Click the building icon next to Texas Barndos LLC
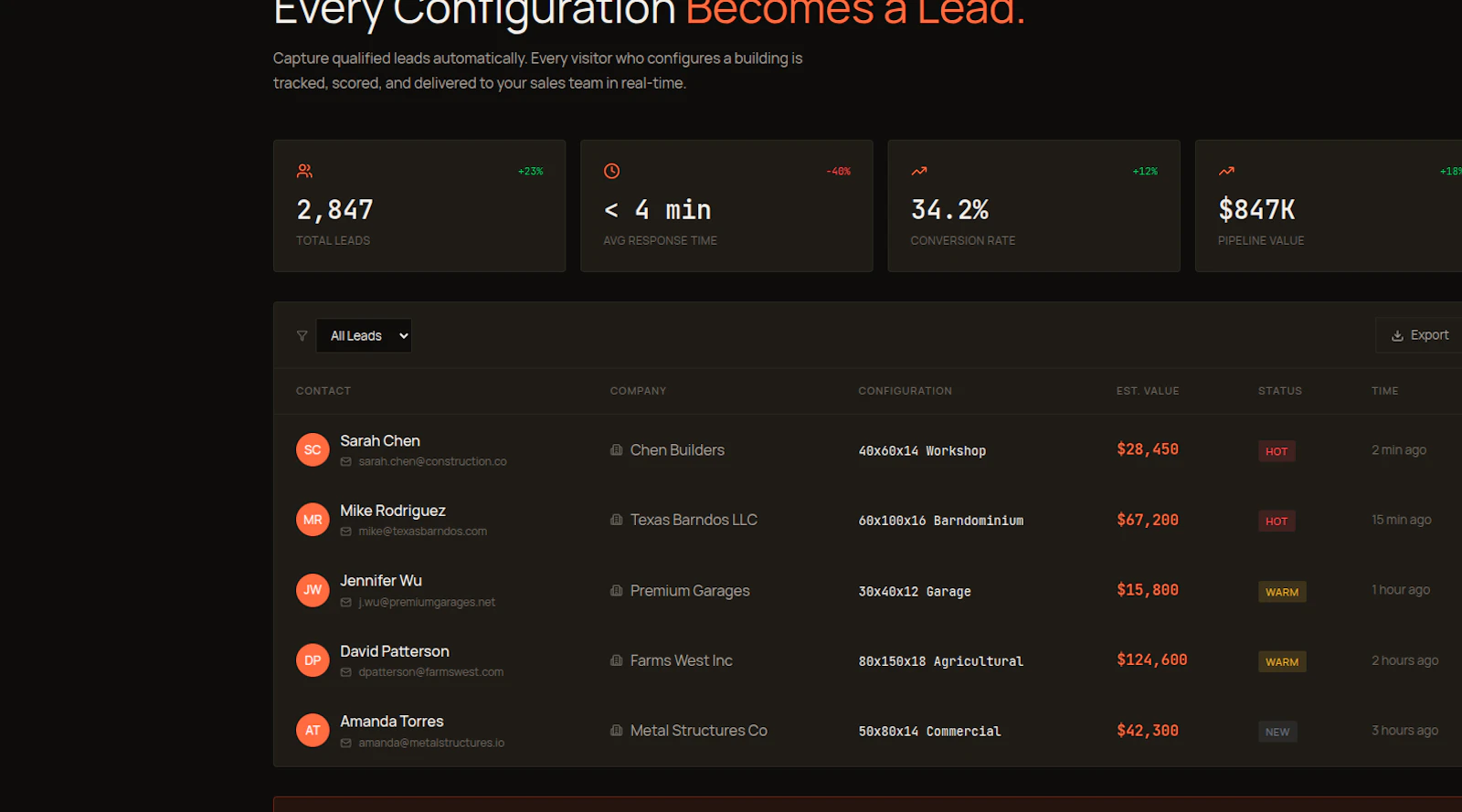Screen dimensions: 1462x812 pyautogui.click(x=617, y=520)
